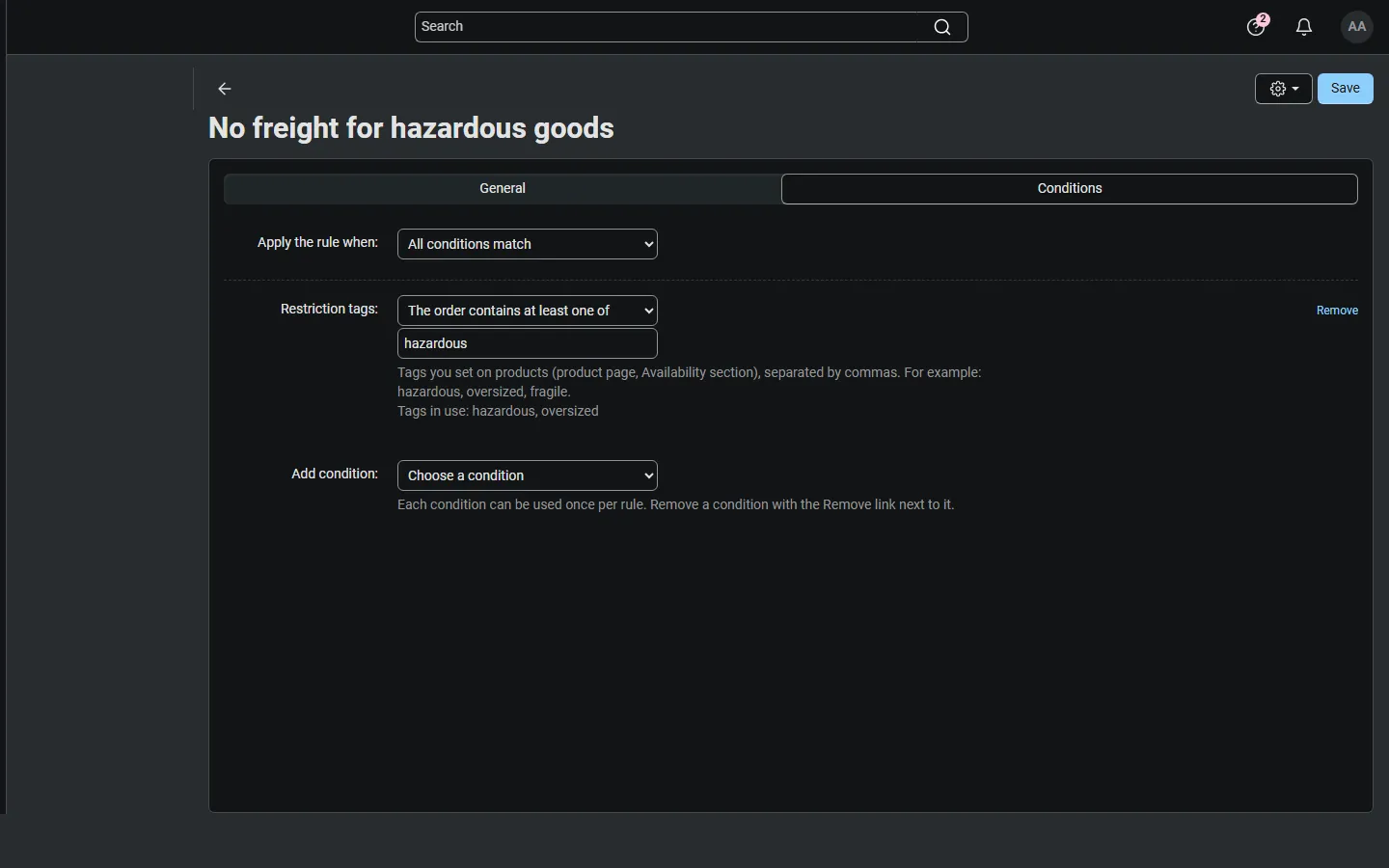
Task: Open the notifications bell
Action: pos(1305,28)
